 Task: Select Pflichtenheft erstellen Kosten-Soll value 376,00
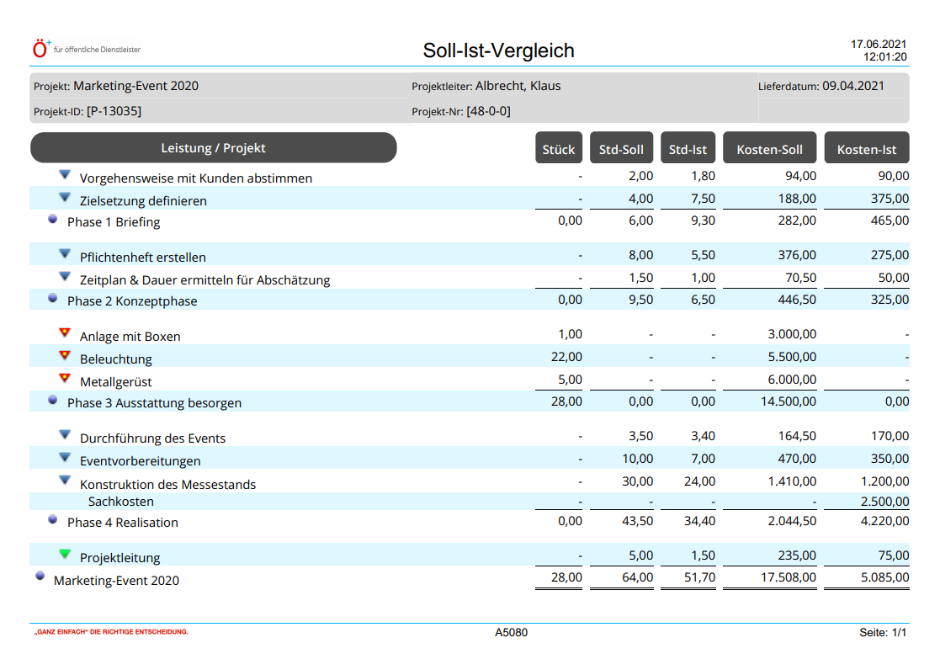coord(797,255)
